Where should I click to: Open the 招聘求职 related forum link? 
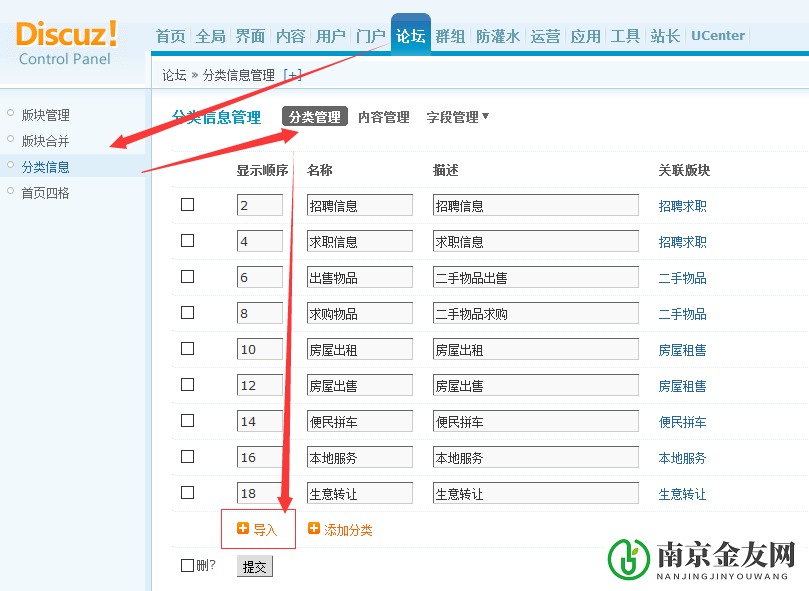[682, 204]
